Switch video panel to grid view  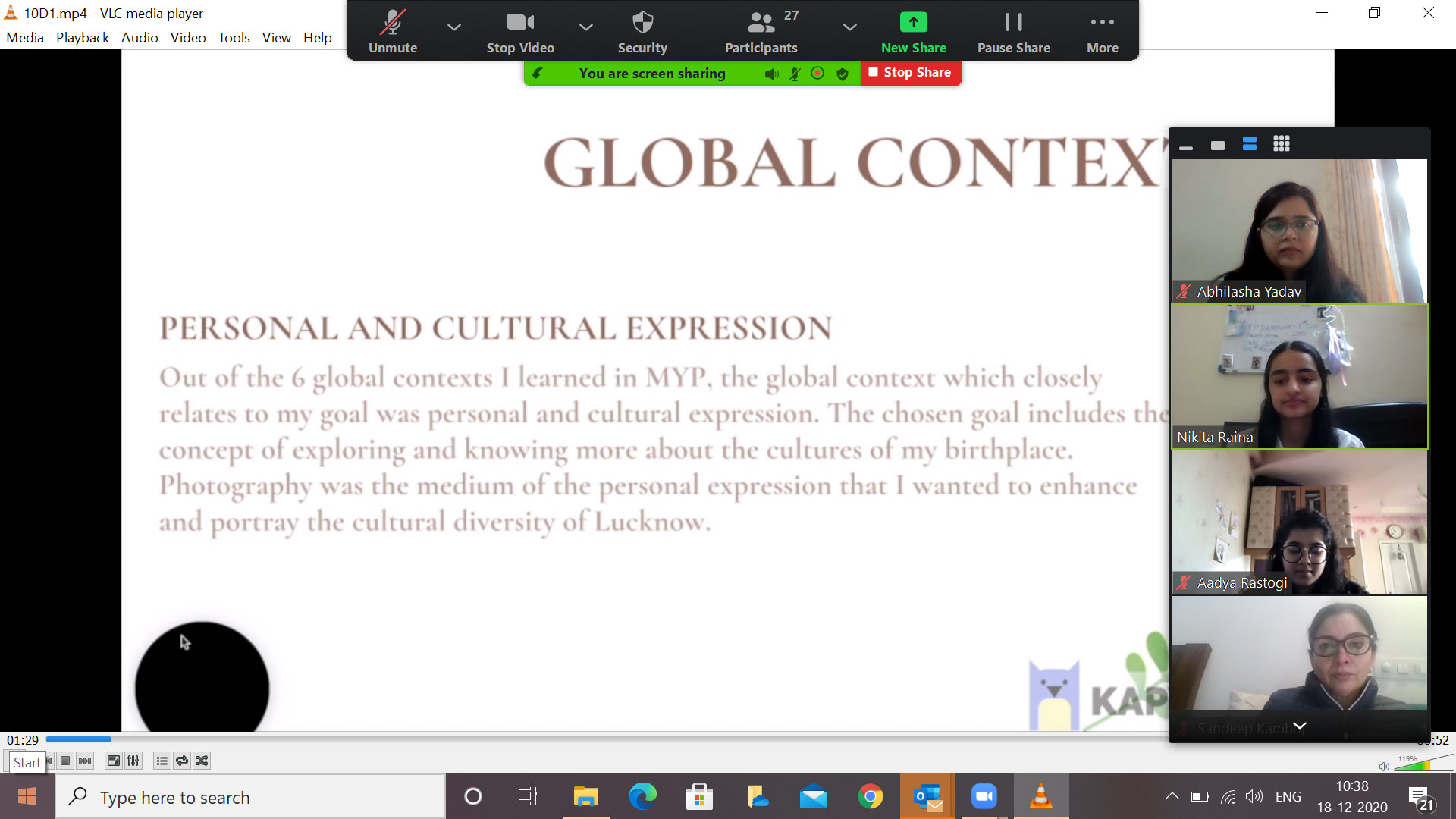click(1282, 144)
